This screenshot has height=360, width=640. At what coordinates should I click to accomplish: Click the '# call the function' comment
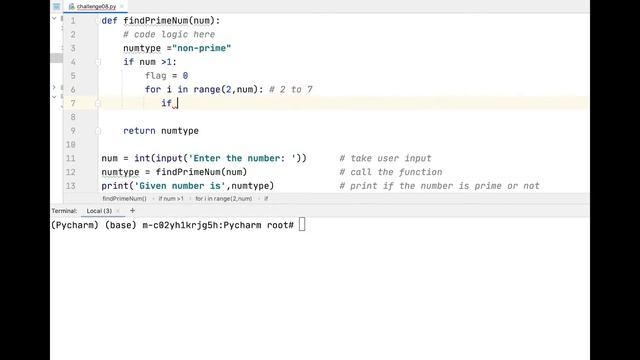pyautogui.click(x=391, y=172)
